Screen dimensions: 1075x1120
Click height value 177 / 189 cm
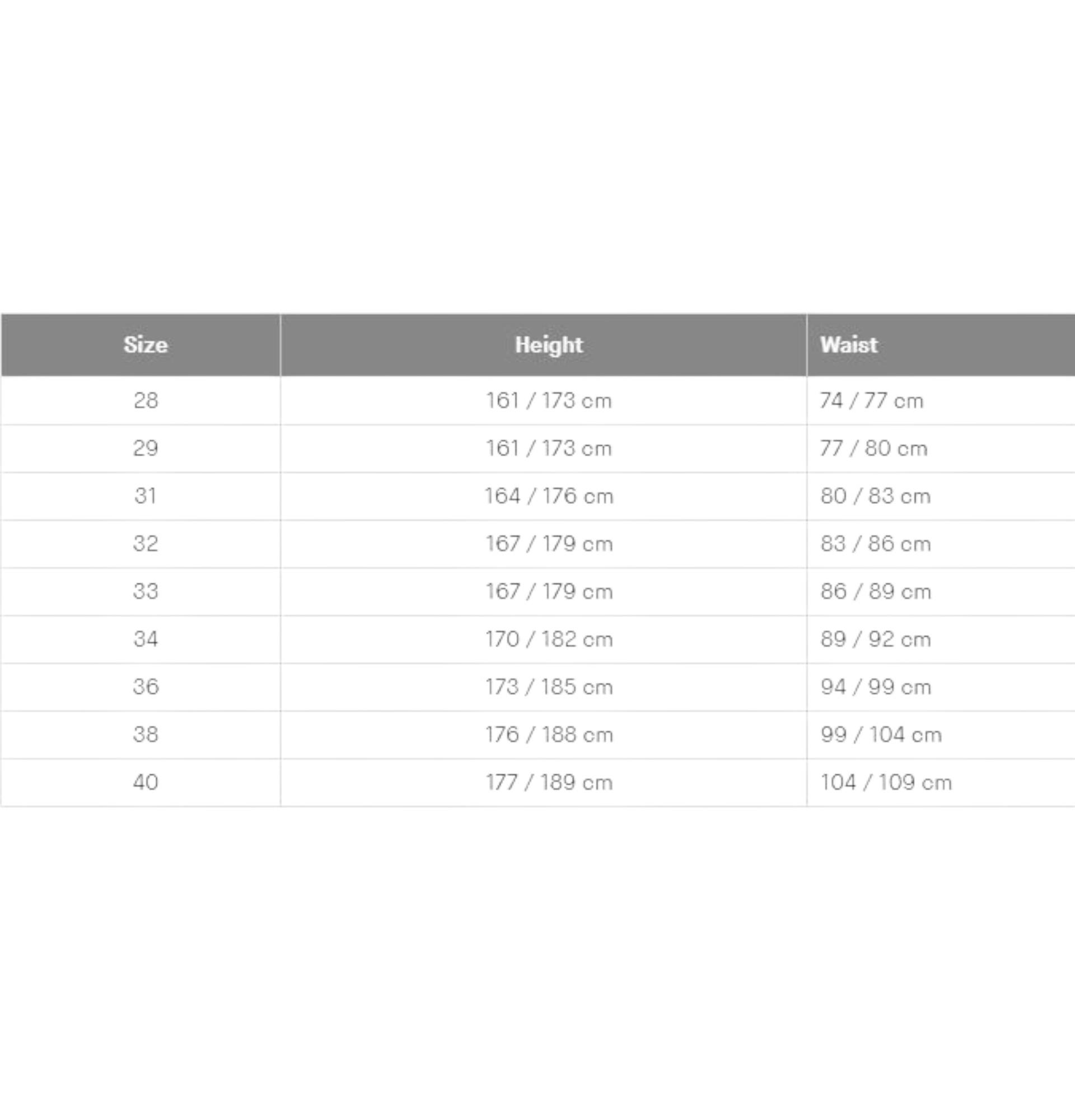point(549,782)
